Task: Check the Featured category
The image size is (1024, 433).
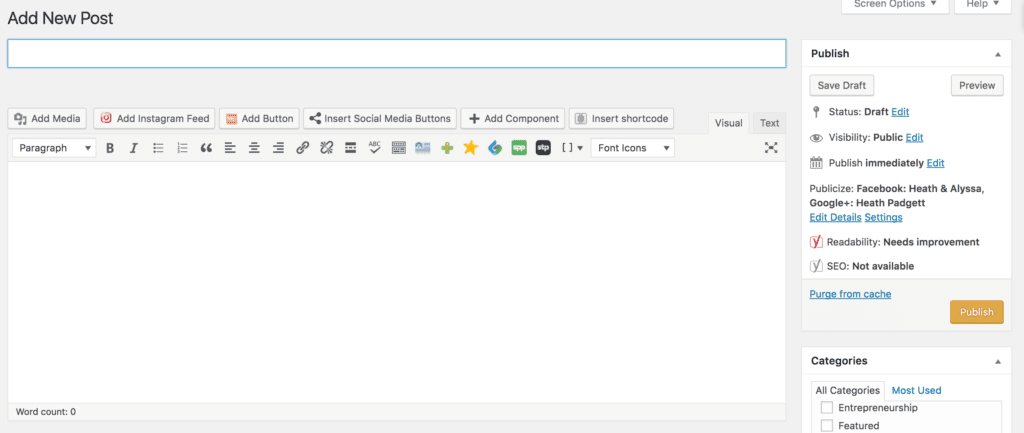Action: click(x=827, y=426)
